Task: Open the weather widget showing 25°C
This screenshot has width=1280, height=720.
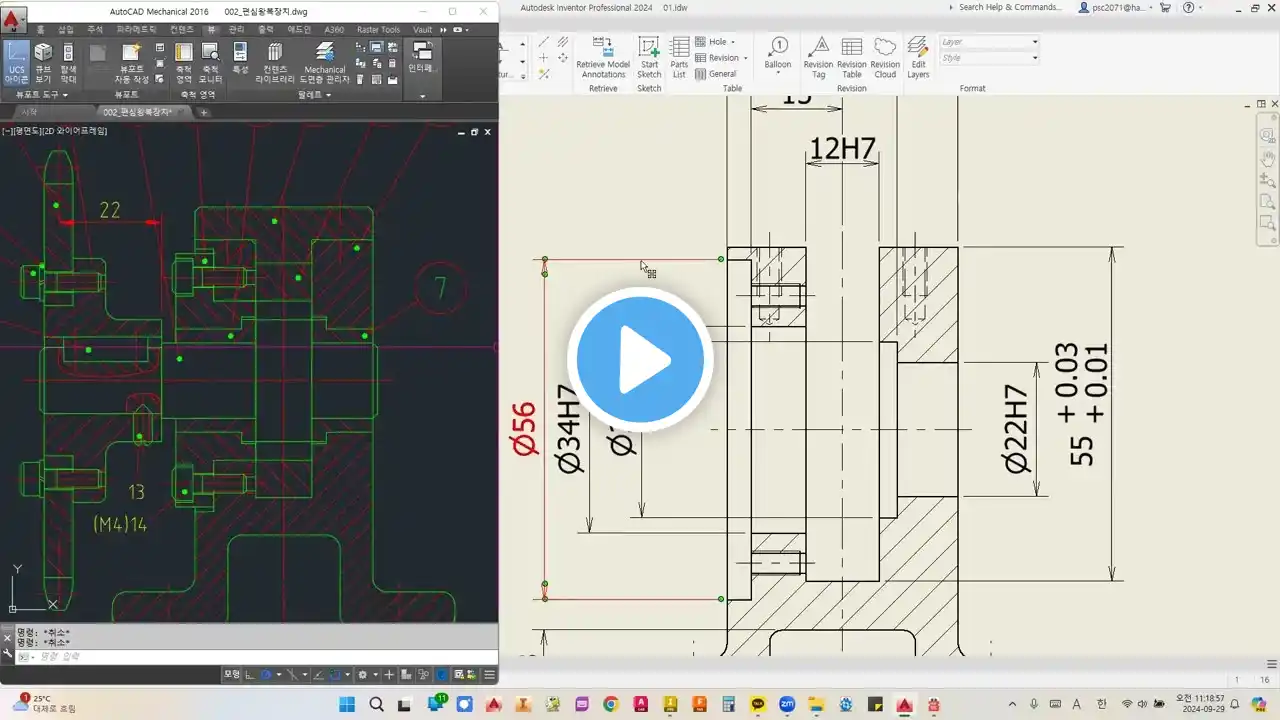Action: coord(42,704)
